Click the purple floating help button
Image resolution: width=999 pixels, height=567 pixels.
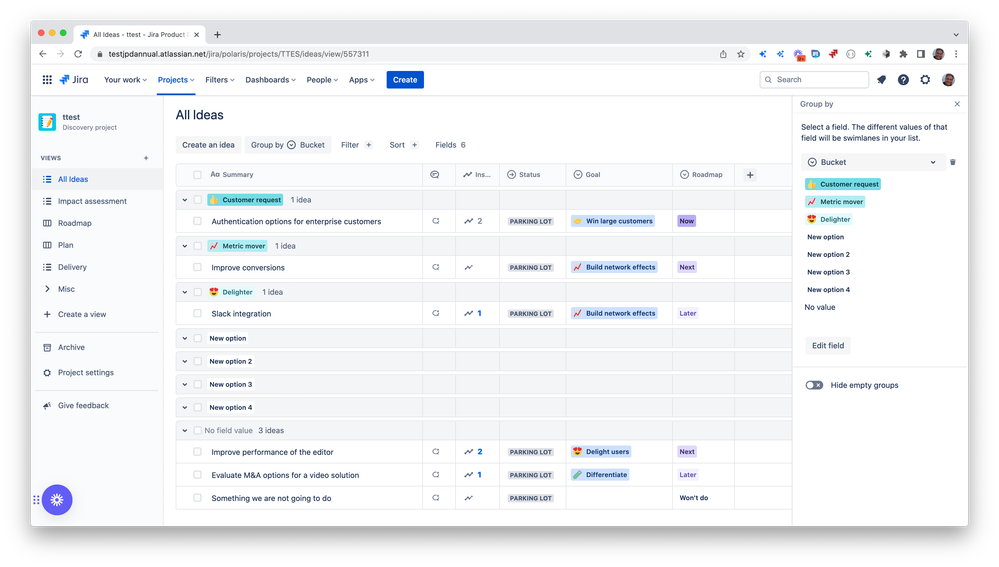57,500
